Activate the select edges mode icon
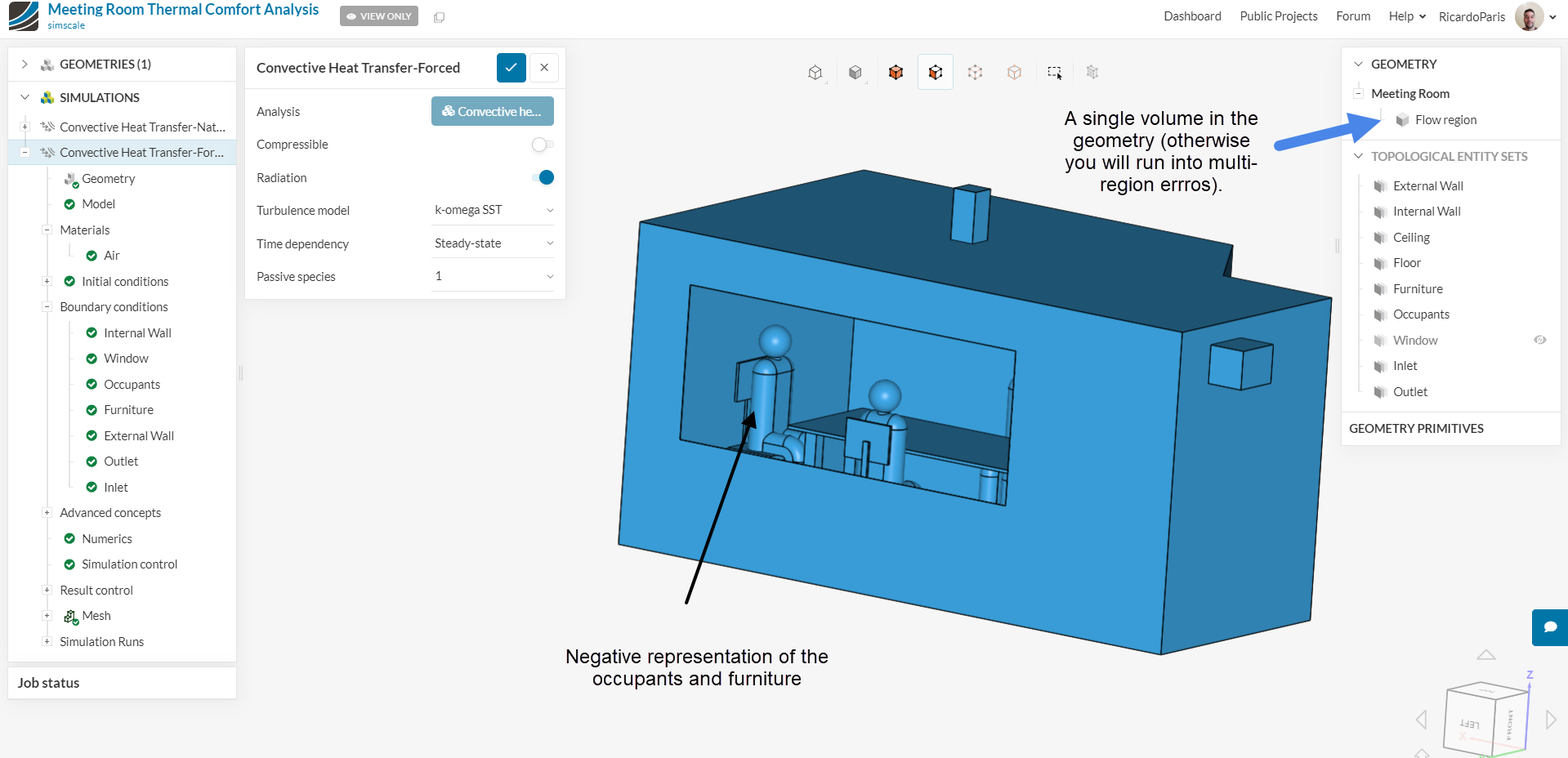 [975, 73]
